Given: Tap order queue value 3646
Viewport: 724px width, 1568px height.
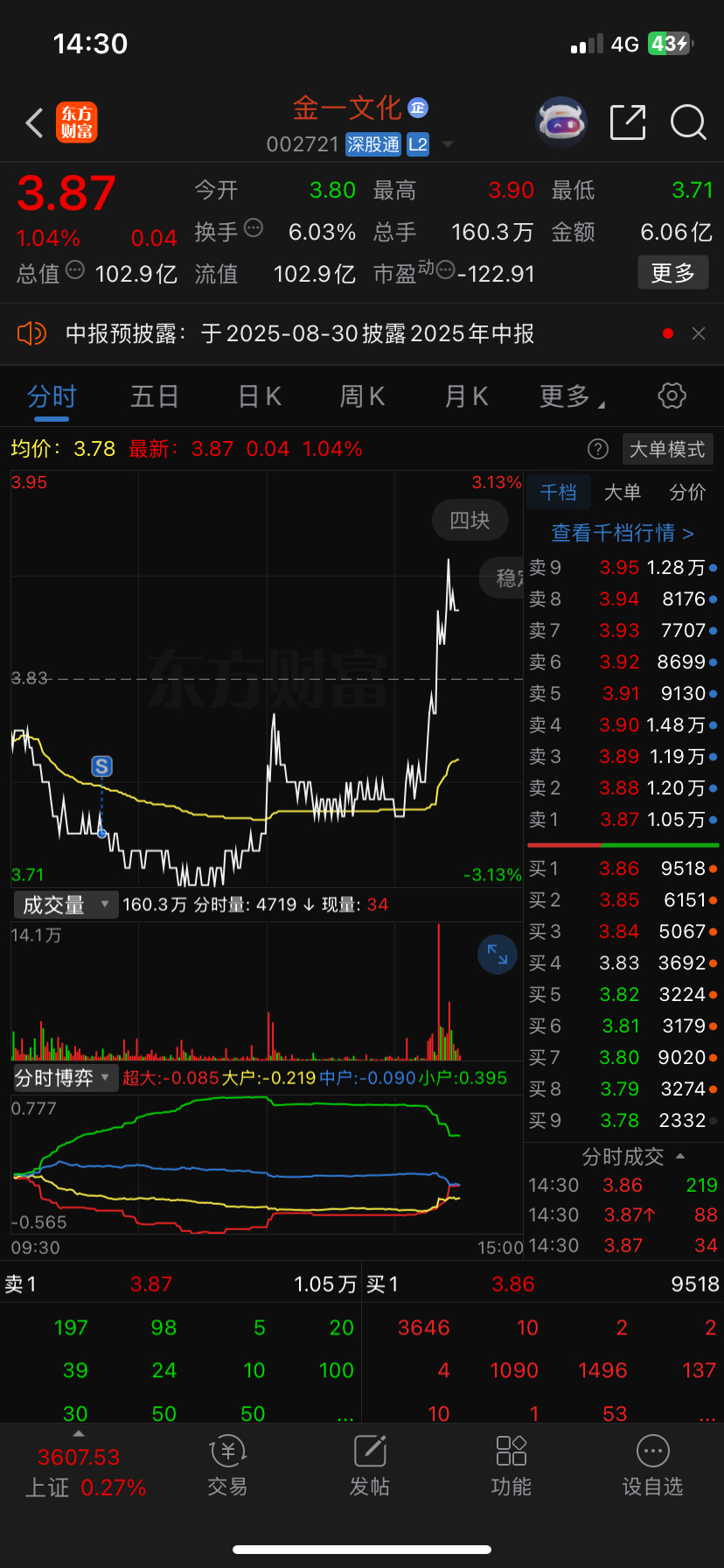Looking at the screenshot, I should [424, 1327].
